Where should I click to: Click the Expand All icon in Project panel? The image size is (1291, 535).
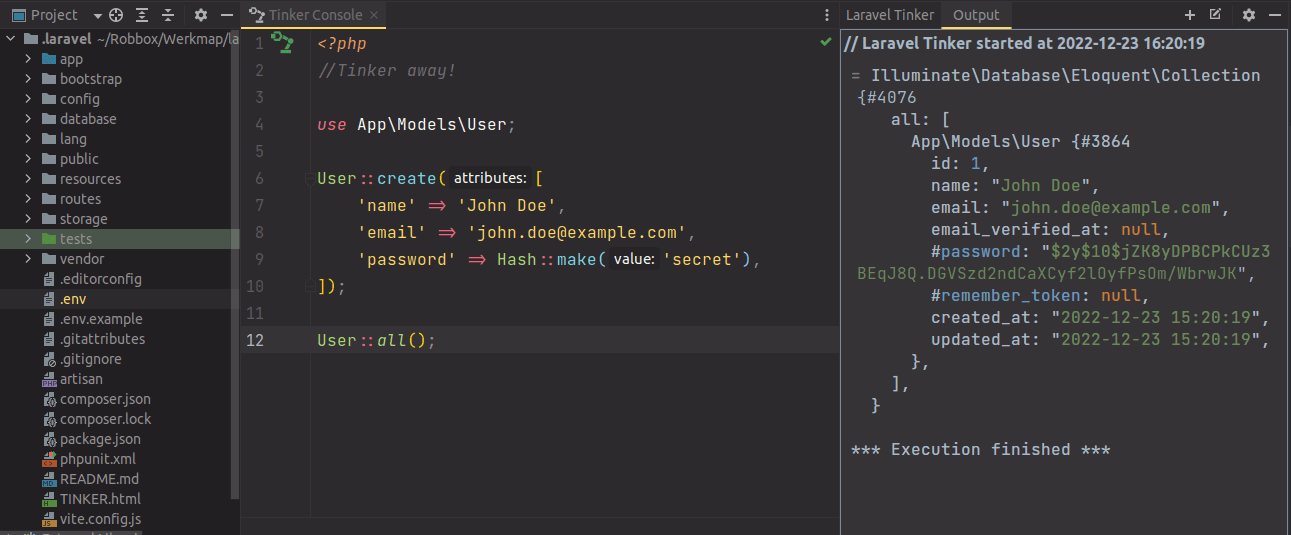[142, 15]
